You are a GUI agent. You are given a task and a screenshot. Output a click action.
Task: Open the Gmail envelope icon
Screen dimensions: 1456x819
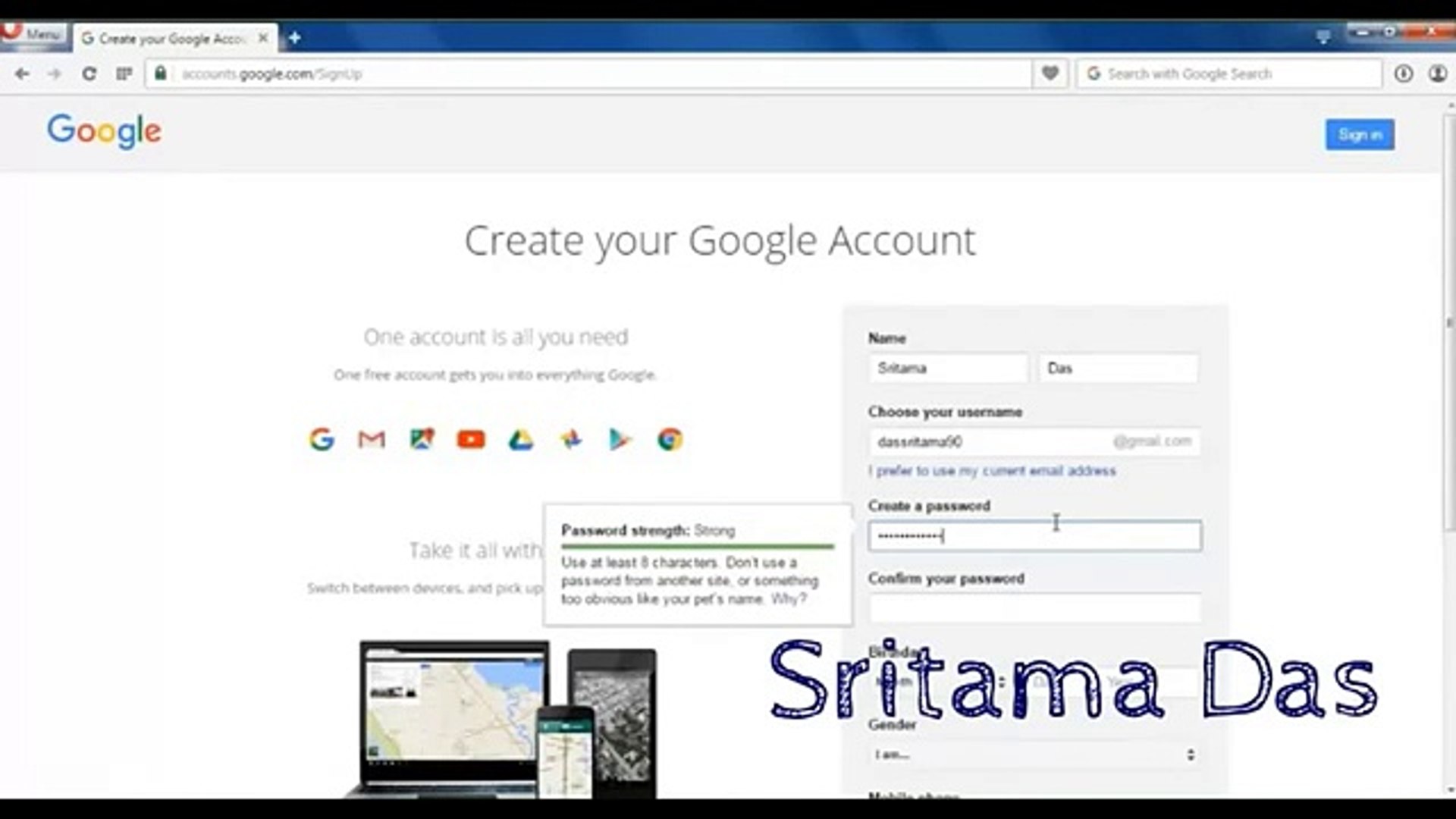click(x=371, y=440)
